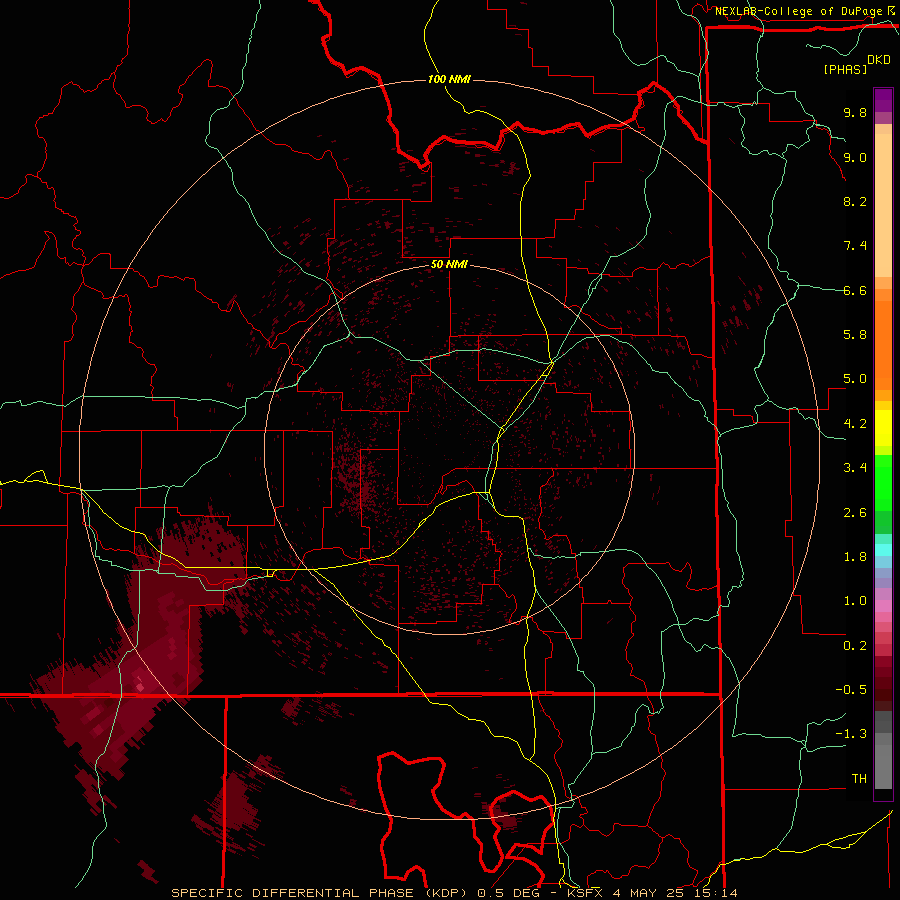Click the 5.0 legend value
Viewport: 900px width, 900px height.
855,379
